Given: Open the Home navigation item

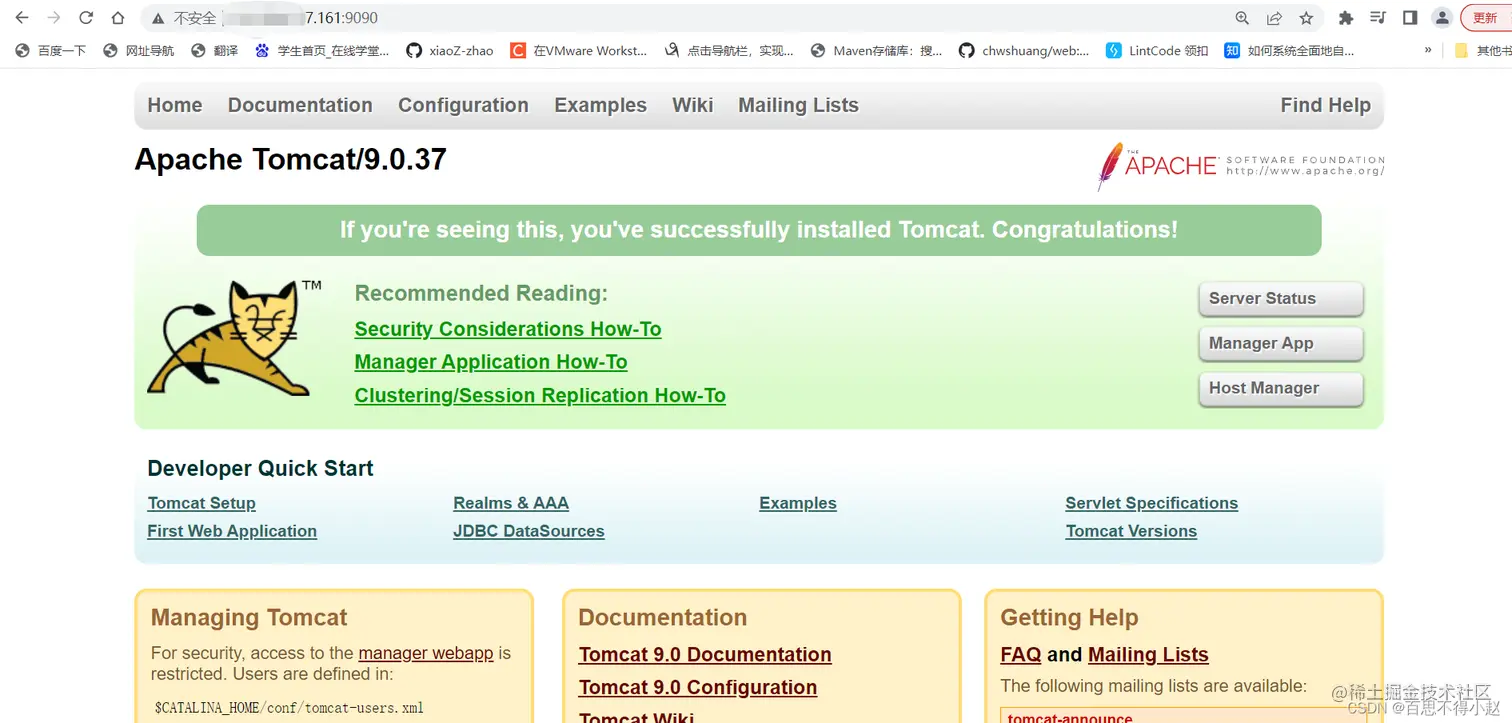Looking at the screenshot, I should 175,105.
